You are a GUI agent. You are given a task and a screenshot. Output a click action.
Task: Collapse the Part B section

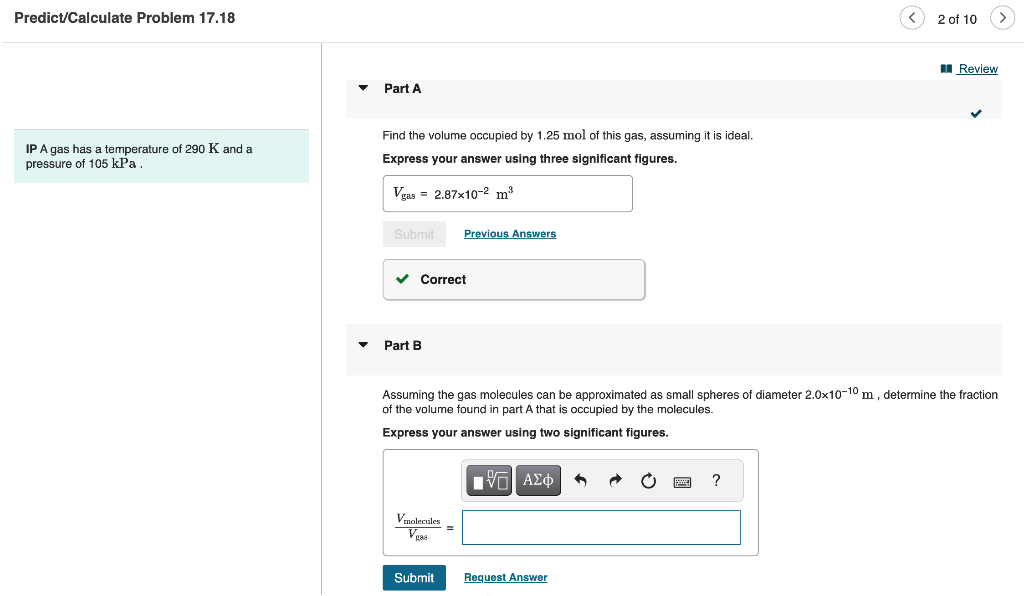tap(362, 344)
